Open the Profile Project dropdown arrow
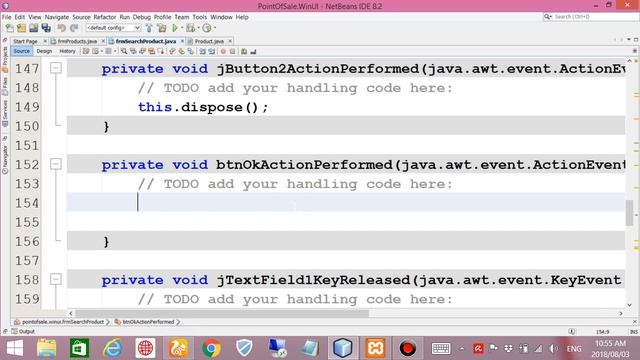 pyautogui.click(x=214, y=28)
